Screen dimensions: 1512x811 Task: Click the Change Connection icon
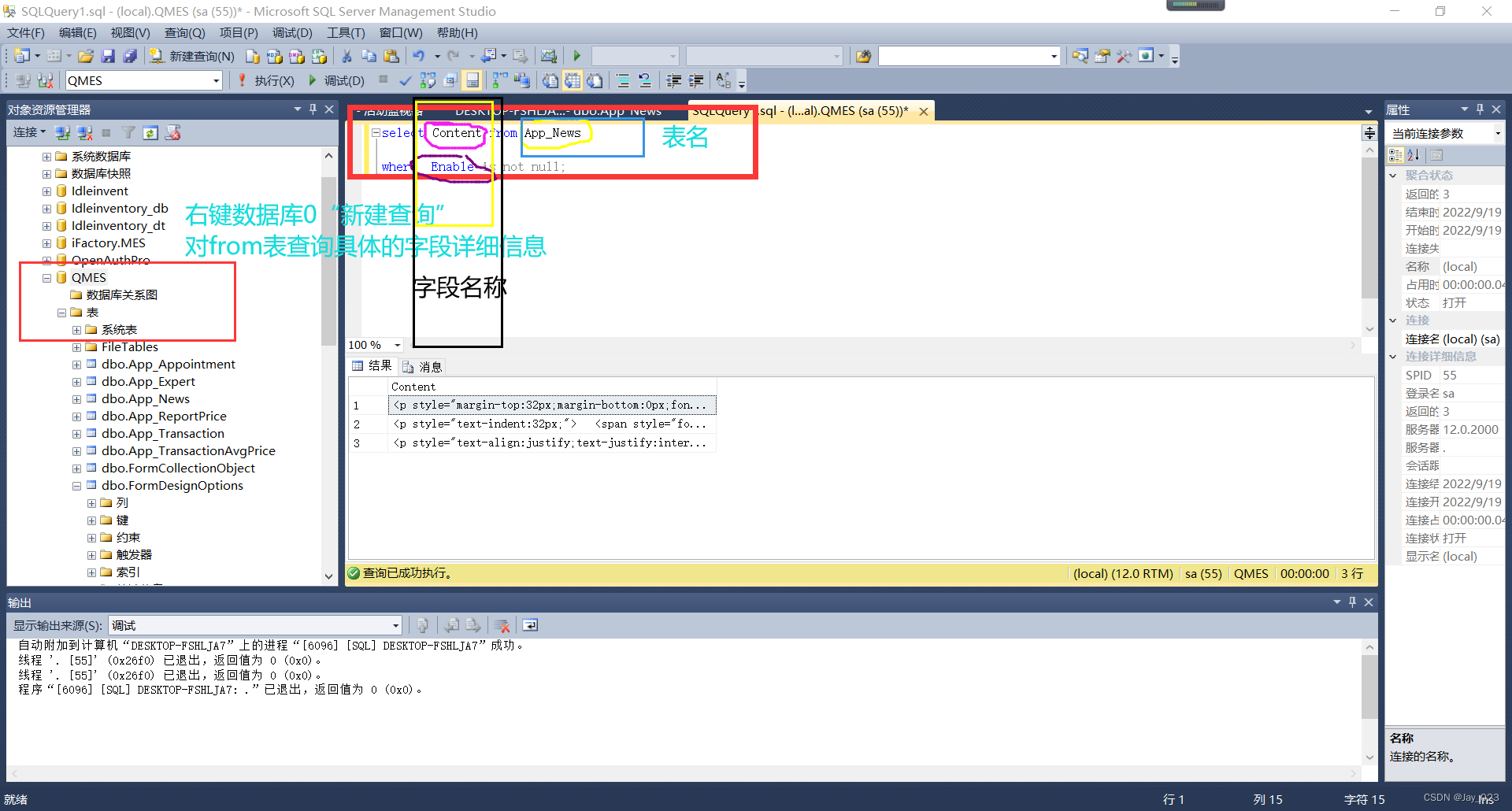pos(46,80)
